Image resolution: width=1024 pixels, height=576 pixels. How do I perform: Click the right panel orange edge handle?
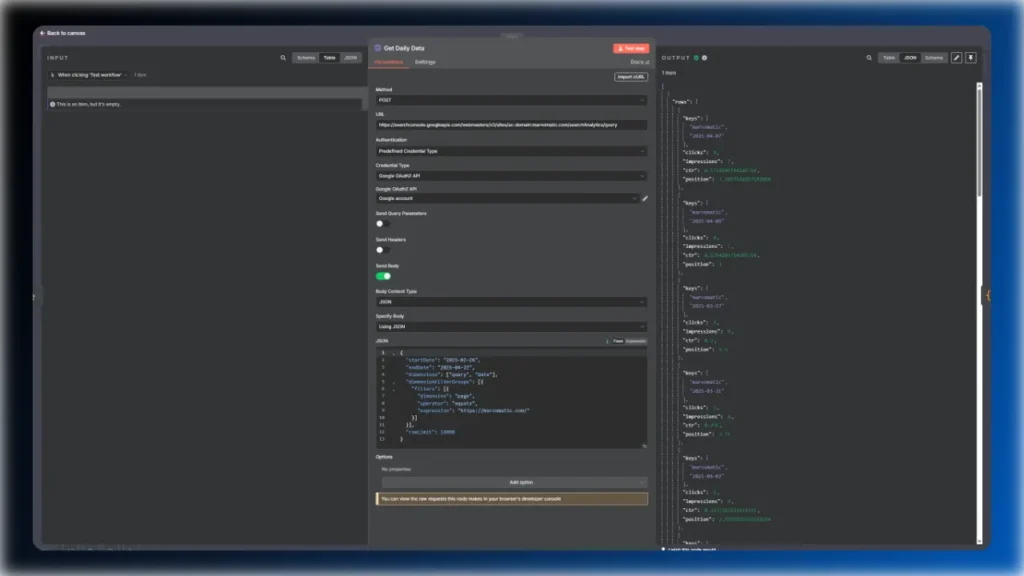click(988, 295)
